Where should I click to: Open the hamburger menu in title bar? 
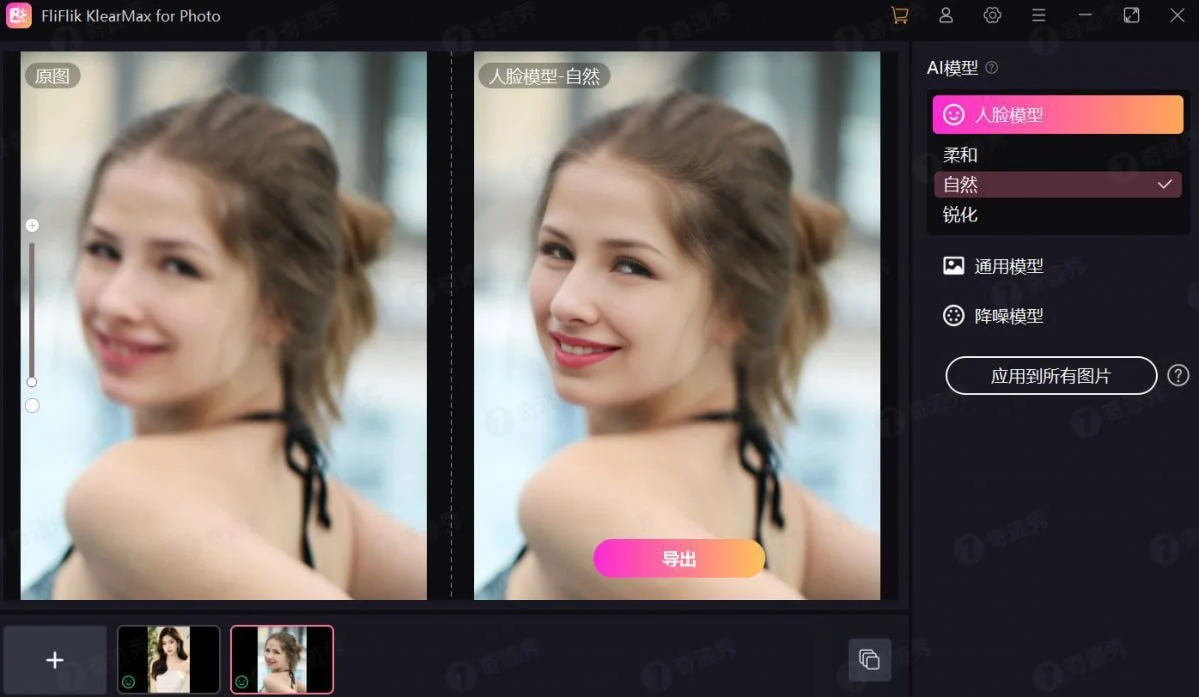(x=1039, y=16)
